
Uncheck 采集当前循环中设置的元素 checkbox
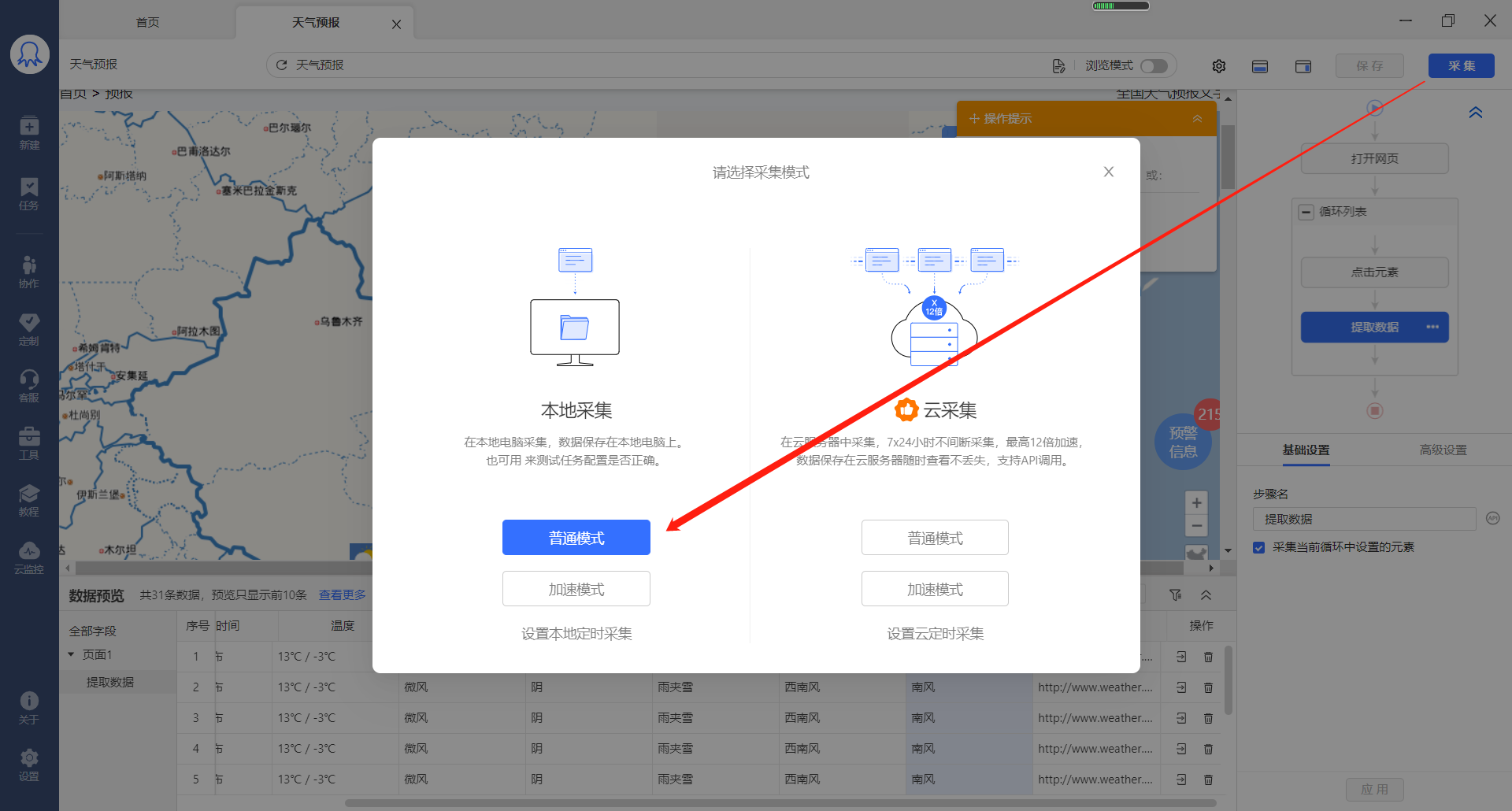tap(1258, 547)
